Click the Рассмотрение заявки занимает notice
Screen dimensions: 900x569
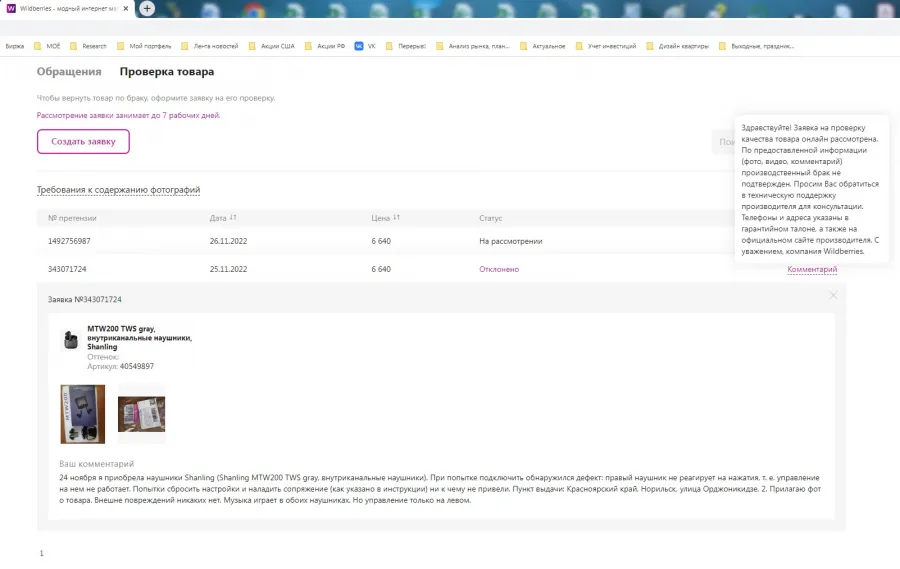pyautogui.click(x=129, y=115)
